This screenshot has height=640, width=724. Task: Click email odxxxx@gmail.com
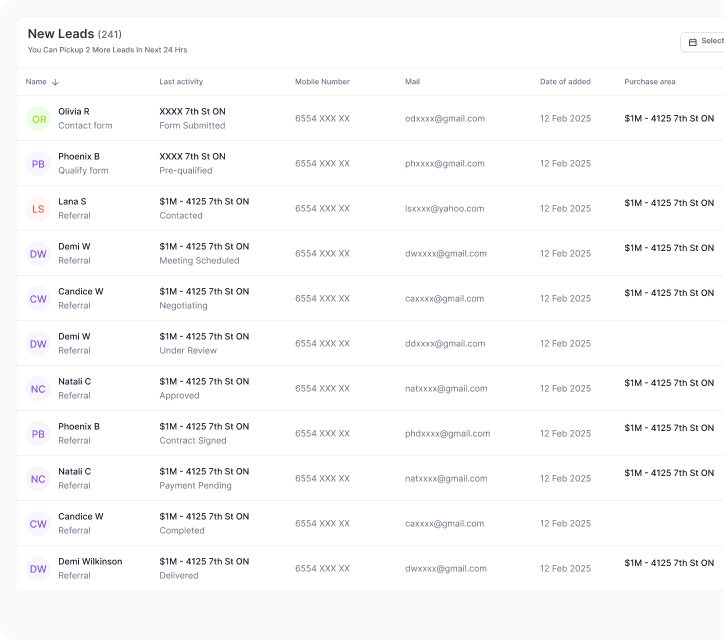445,119
